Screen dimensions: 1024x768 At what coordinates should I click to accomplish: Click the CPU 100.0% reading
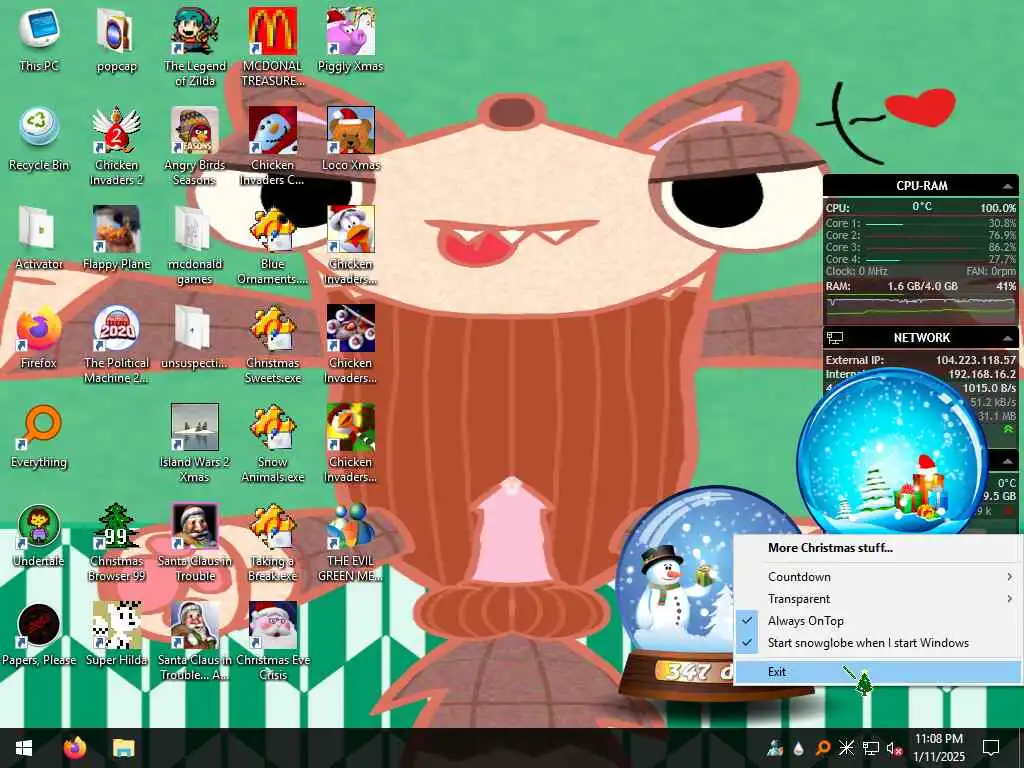pos(997,208)
